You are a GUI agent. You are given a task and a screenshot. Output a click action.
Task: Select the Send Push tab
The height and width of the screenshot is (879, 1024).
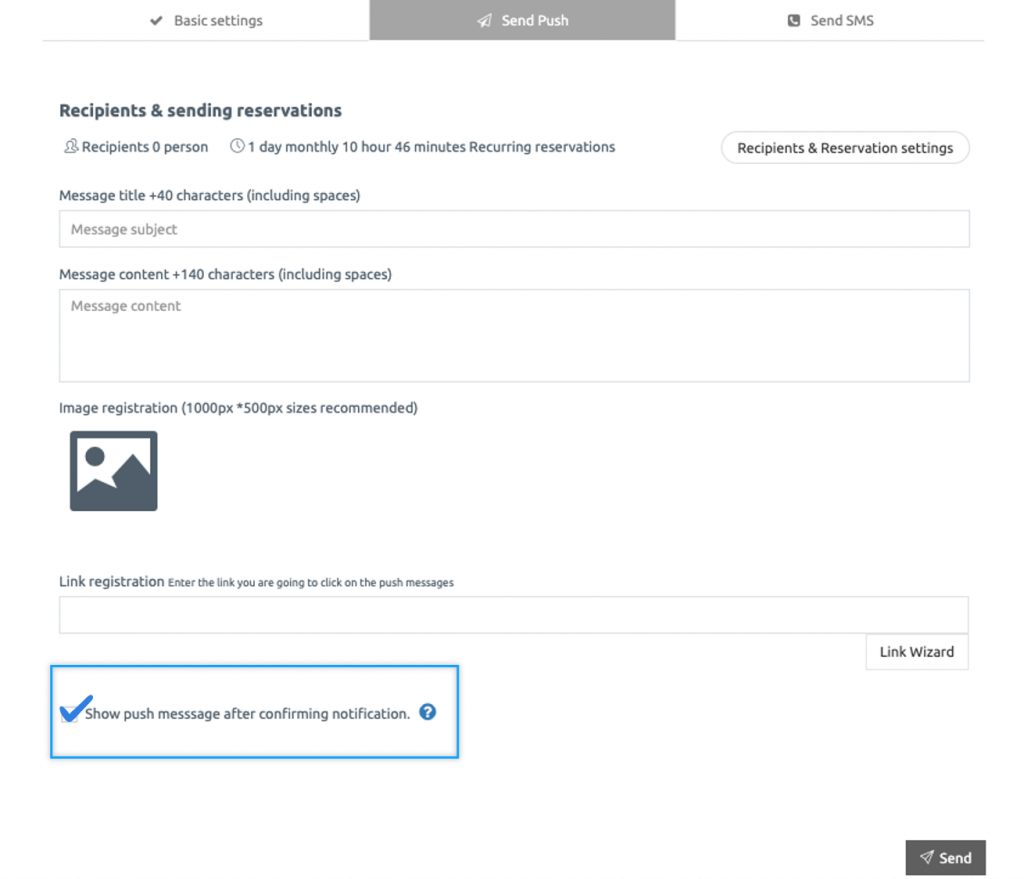click(x=521, y=20)
